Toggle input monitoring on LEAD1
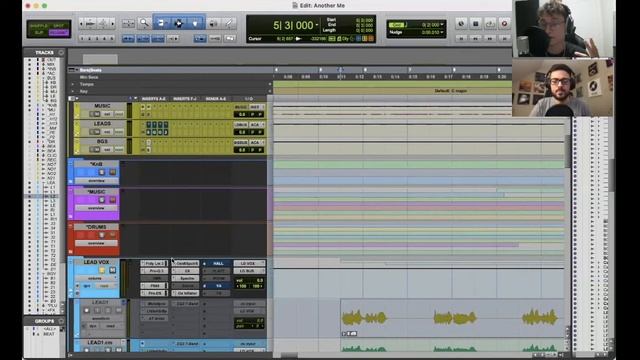Screen dimensions: 640x360 click(97, 311)
